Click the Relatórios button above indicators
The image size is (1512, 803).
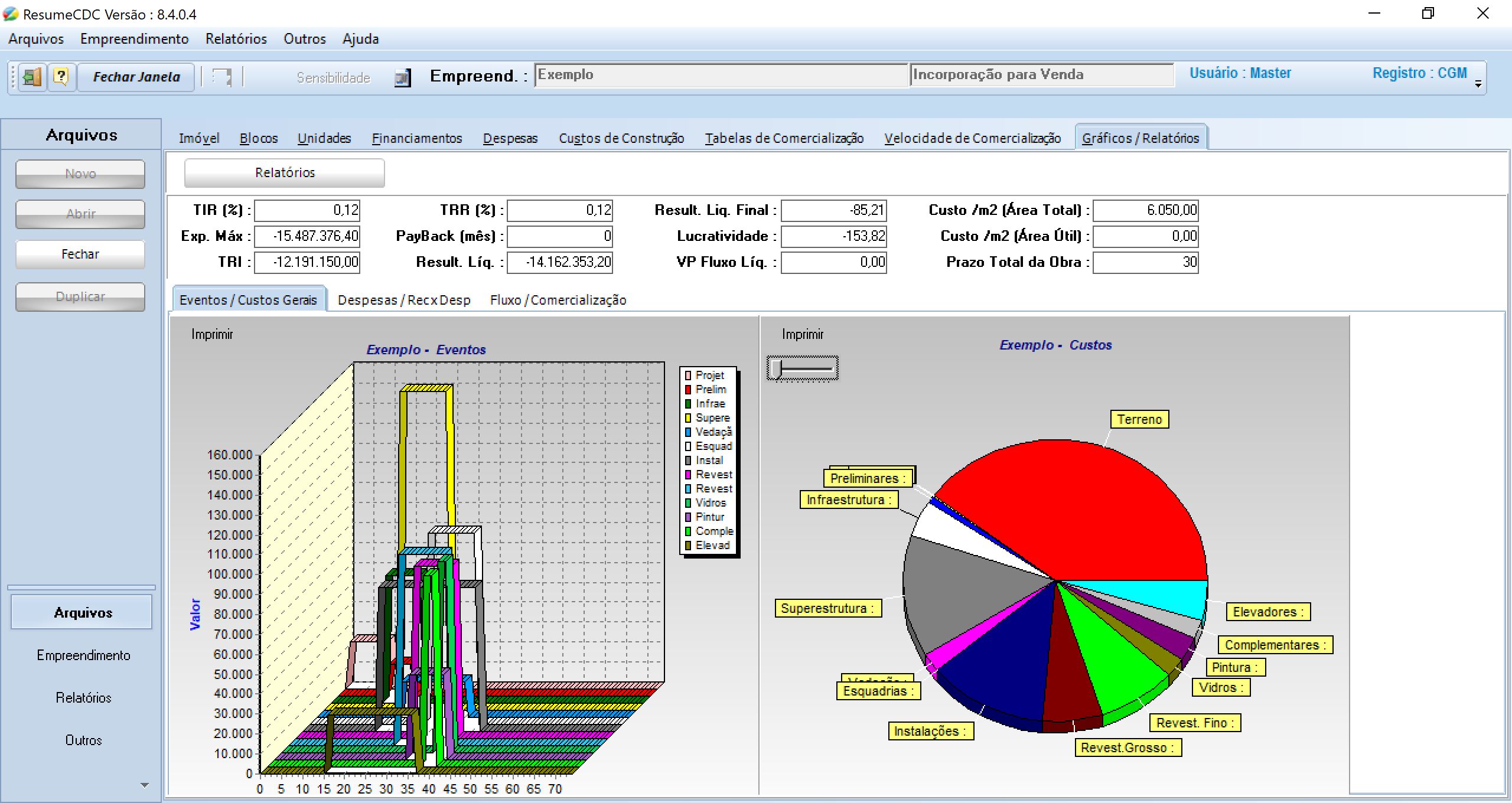tap(284, 172)
